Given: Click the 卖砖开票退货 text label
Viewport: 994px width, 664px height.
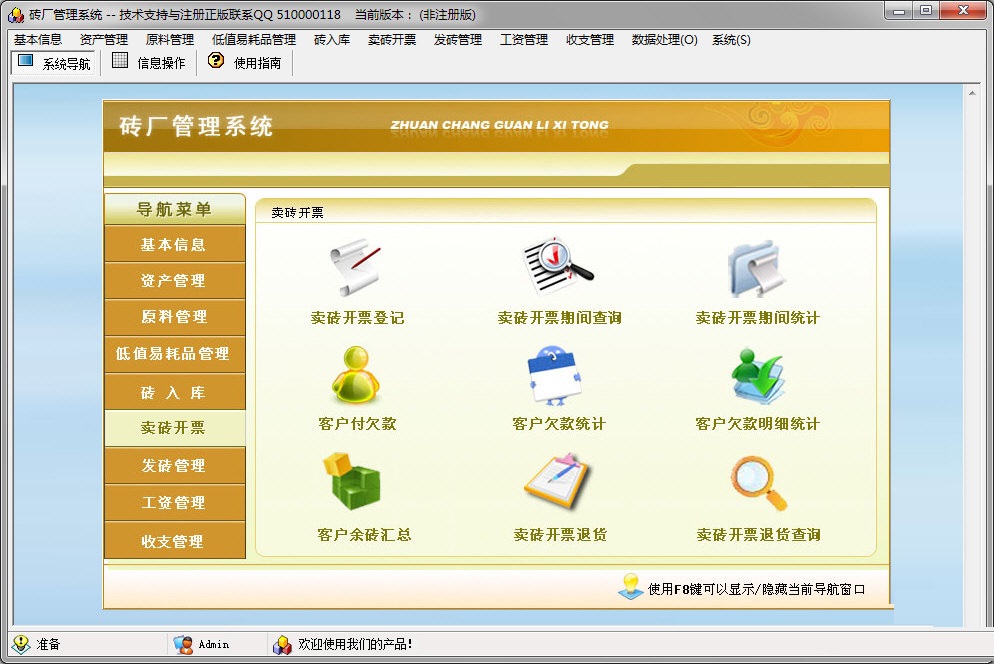Looking at the screenshot, I should tap(560, 535).
